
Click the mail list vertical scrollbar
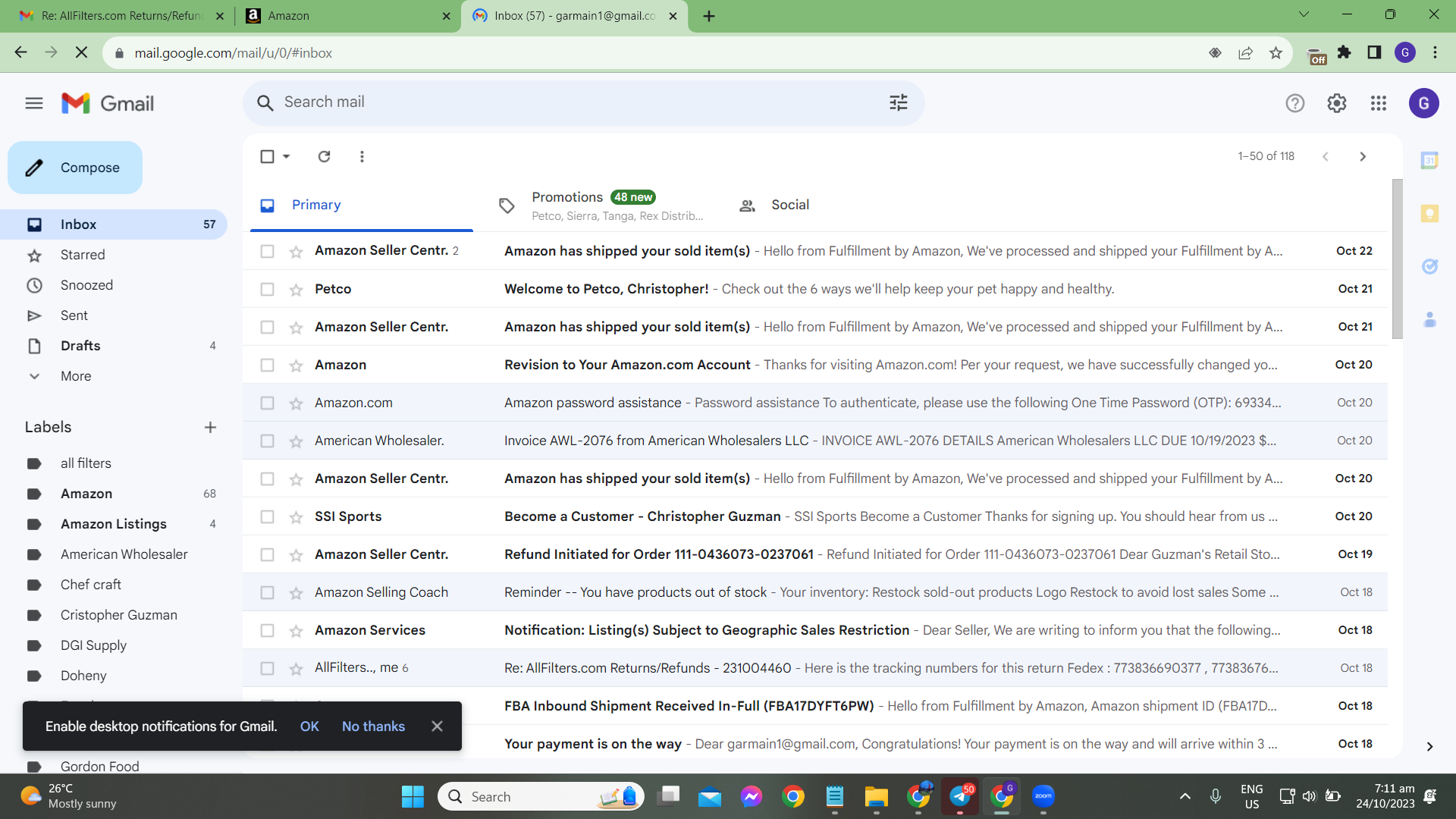[1397, 259]
